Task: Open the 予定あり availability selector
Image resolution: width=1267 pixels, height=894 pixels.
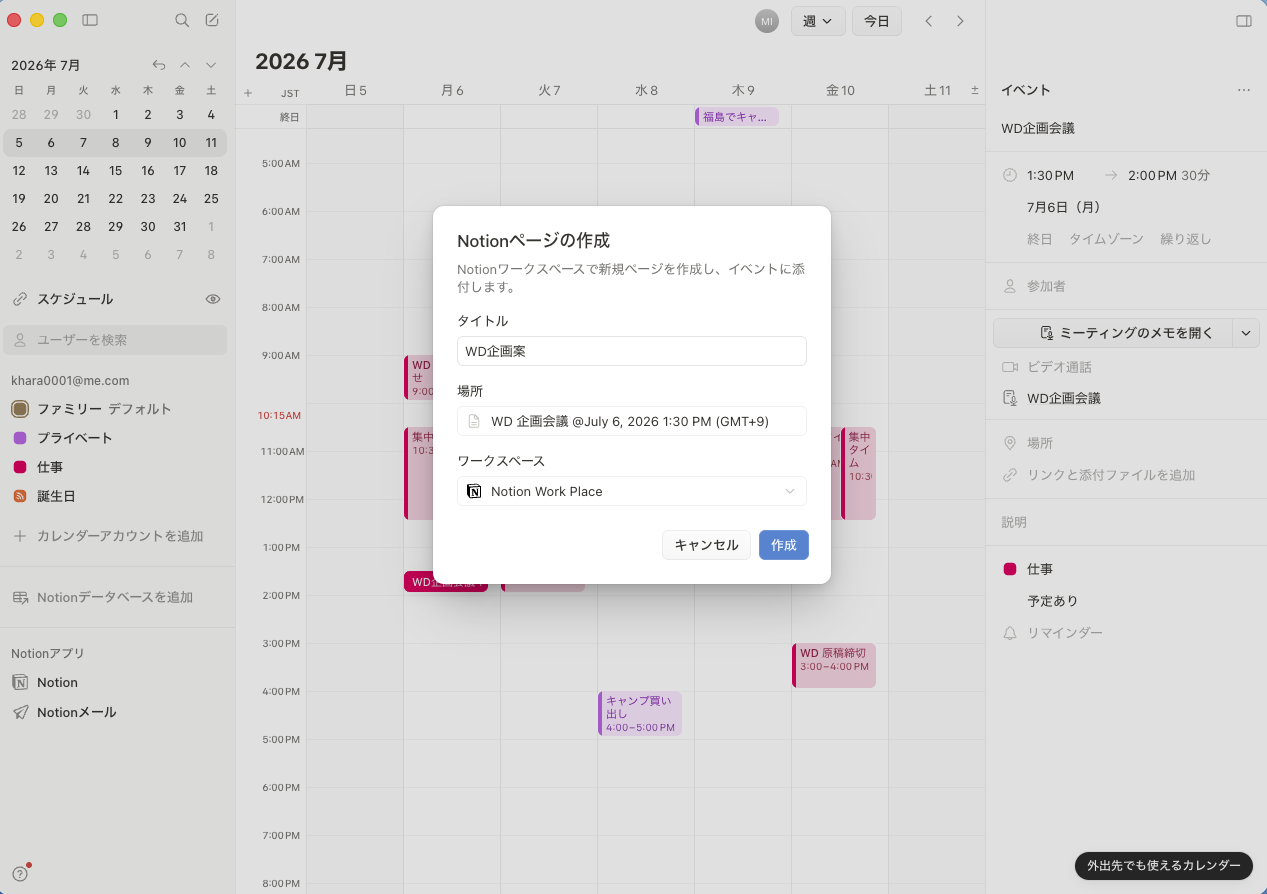Action: 1052,601
